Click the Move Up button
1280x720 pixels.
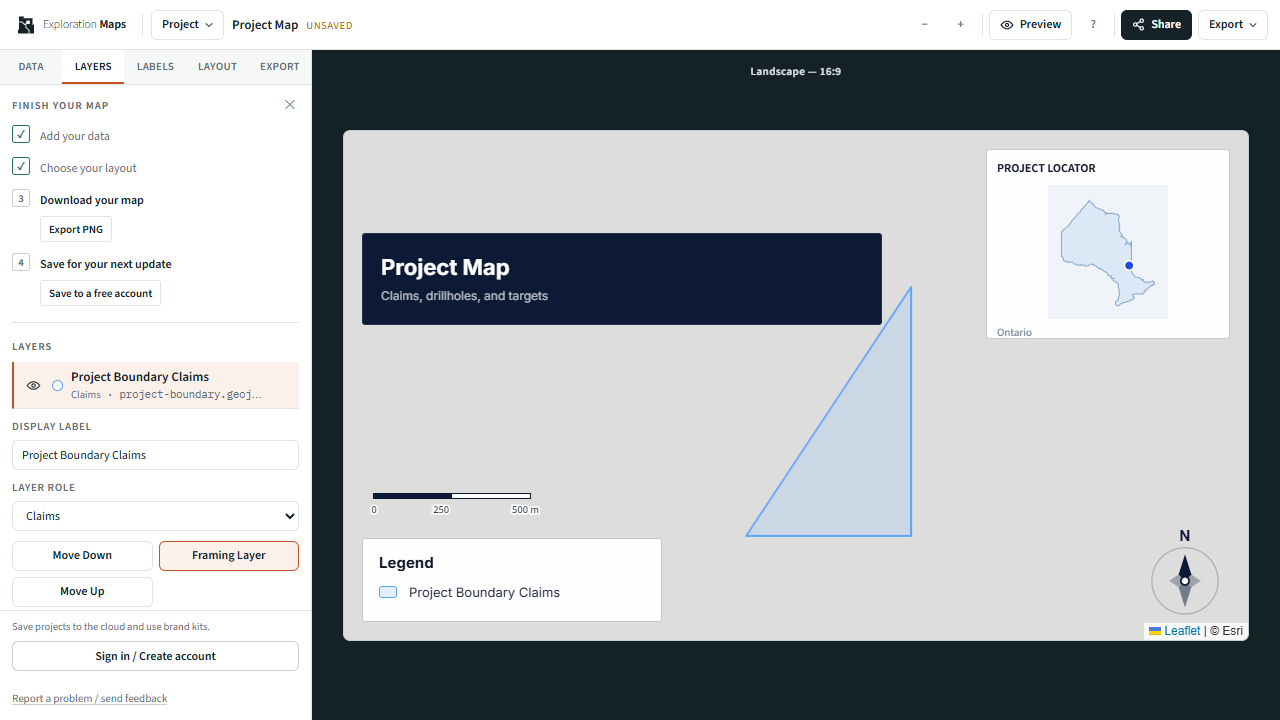coord(82,592)
